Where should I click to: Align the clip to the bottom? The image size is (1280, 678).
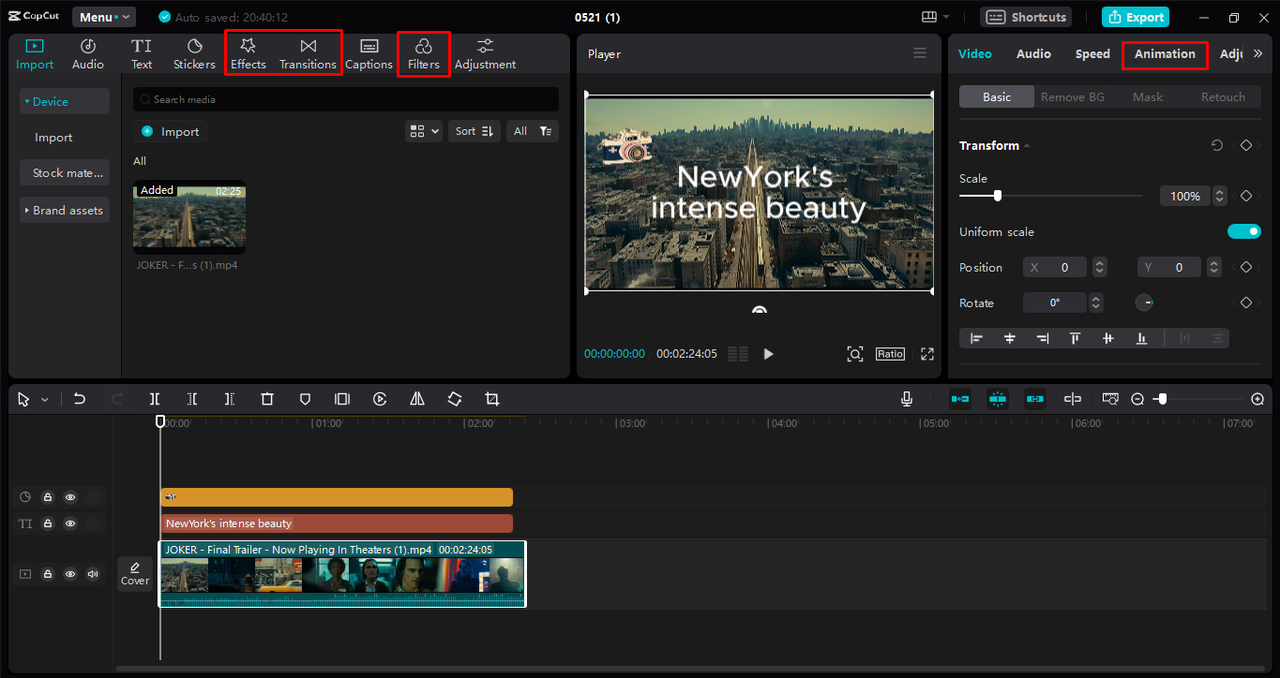(x=1141, y=338)
